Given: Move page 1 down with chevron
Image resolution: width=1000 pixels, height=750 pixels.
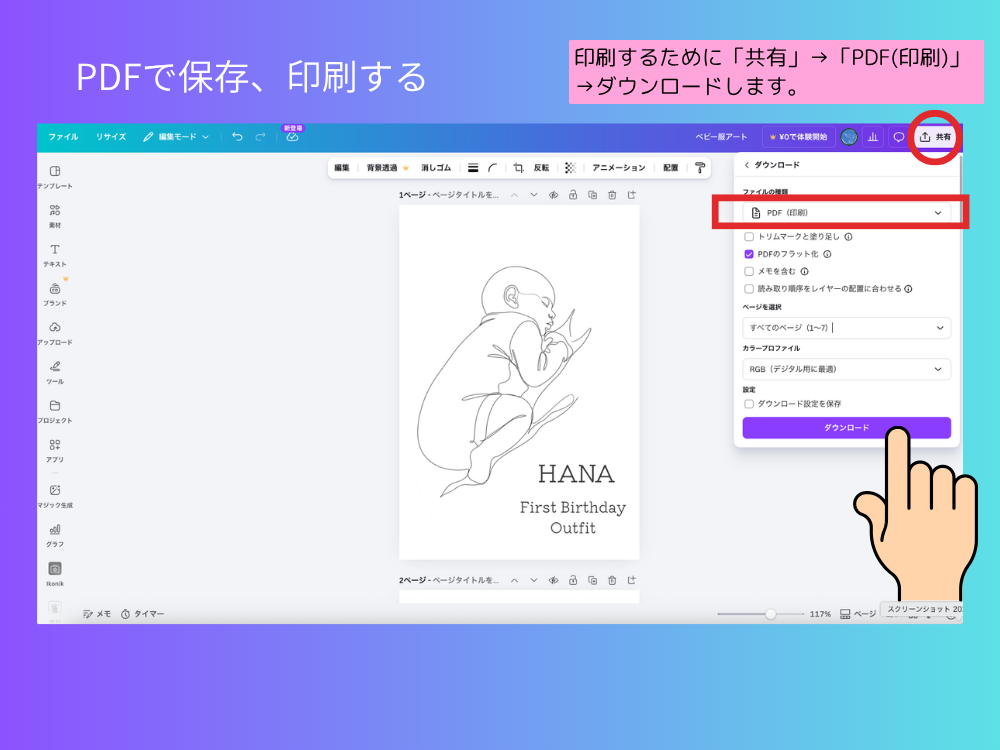Looking at the screenshot, I should [534, 195].
